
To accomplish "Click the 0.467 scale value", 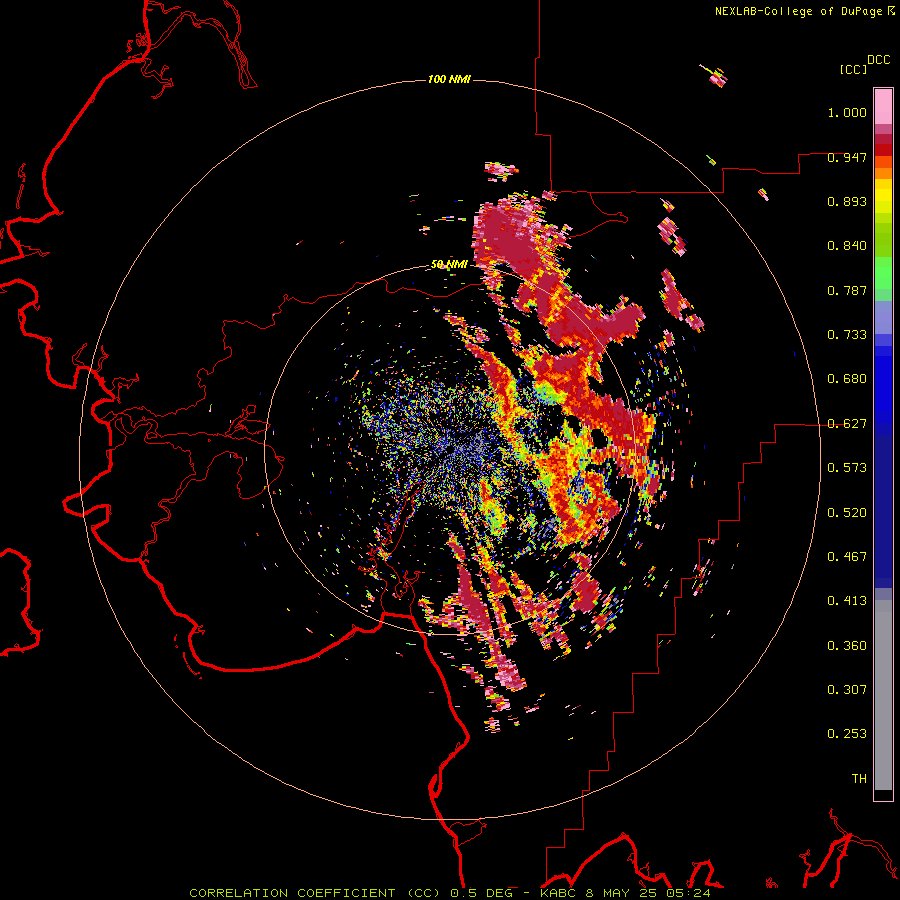I will coord(847,557).
